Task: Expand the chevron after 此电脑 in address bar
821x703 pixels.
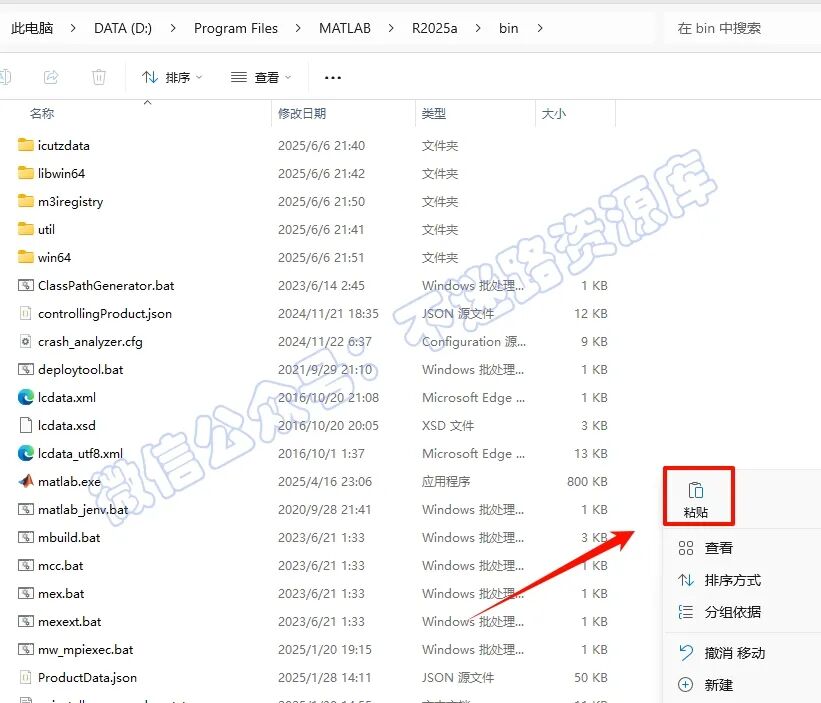Action: [x=73, y=28]
